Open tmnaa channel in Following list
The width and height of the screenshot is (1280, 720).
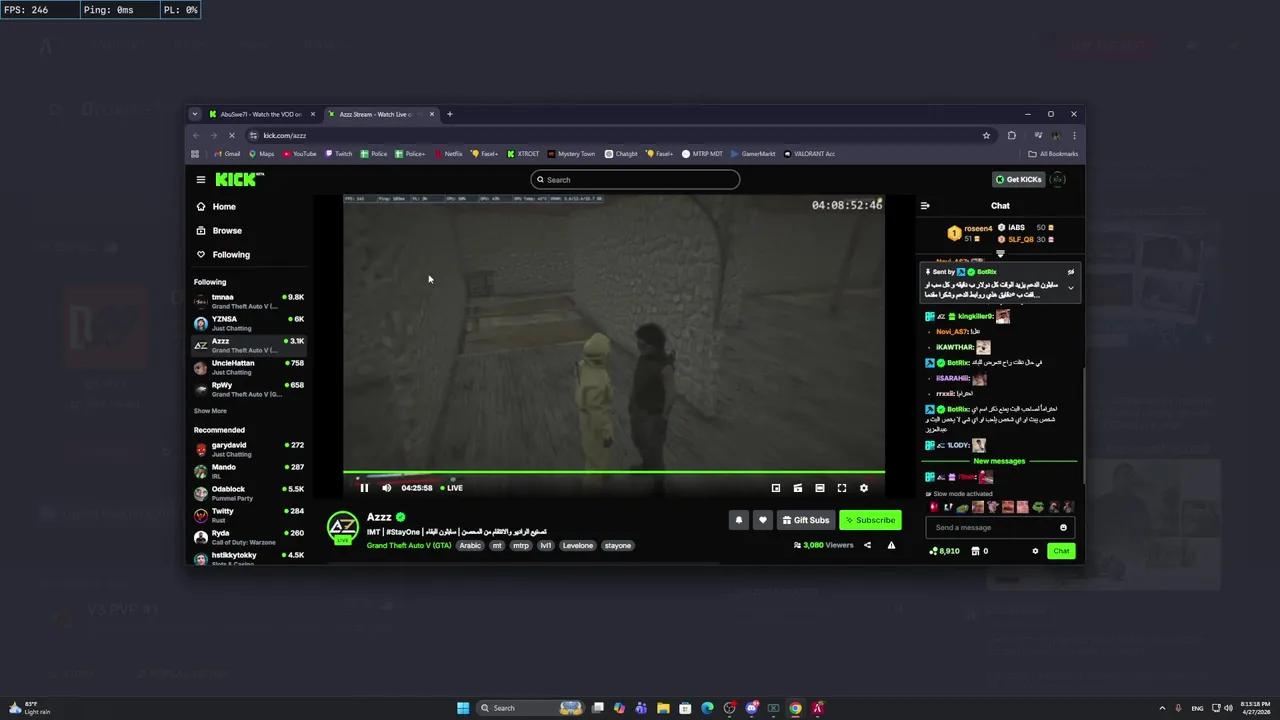coord(249,301)
